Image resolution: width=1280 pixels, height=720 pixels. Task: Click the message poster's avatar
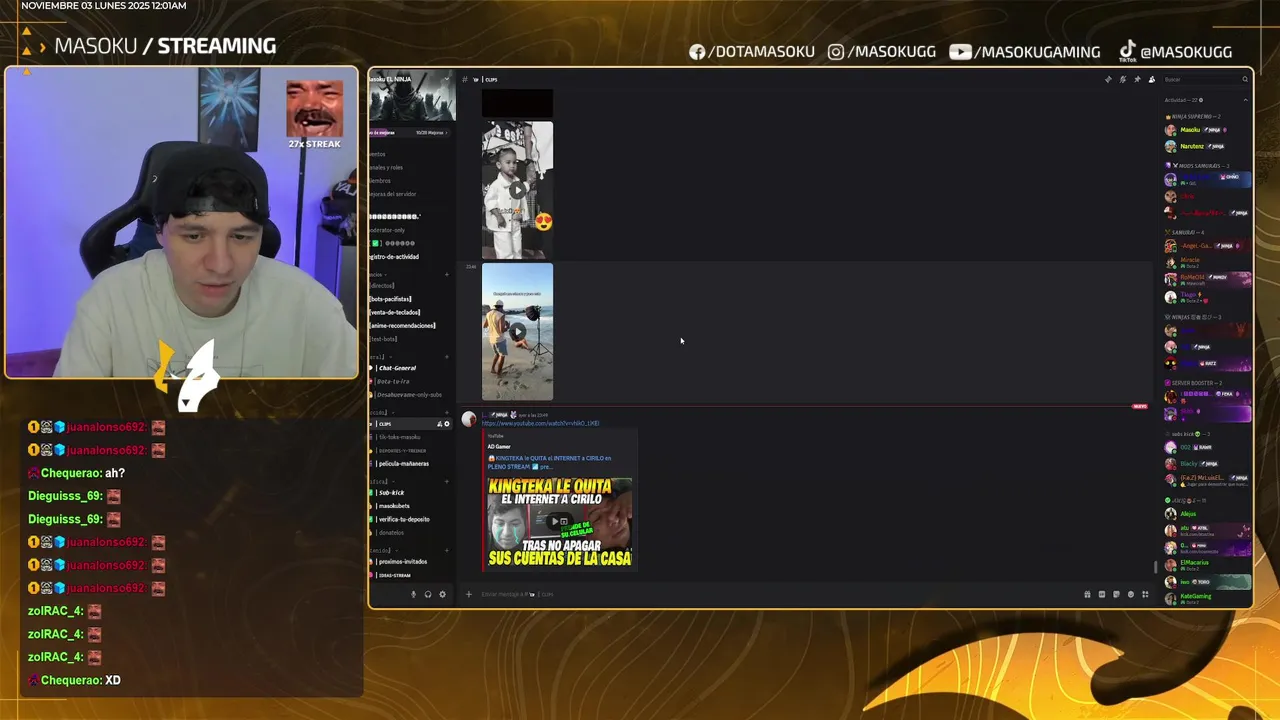[469, 419]
